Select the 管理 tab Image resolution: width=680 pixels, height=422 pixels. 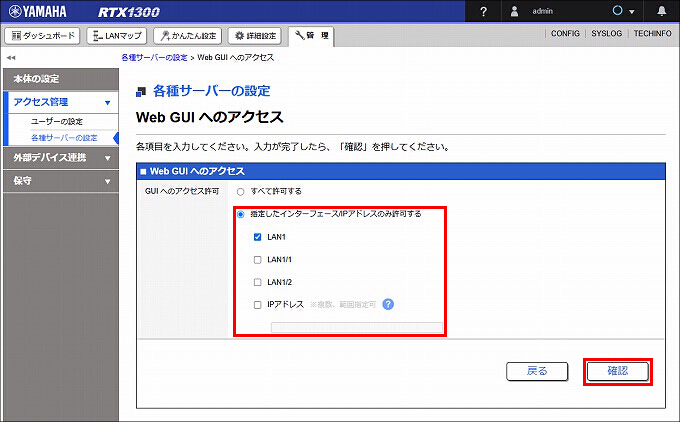click(x=311, y=36)
